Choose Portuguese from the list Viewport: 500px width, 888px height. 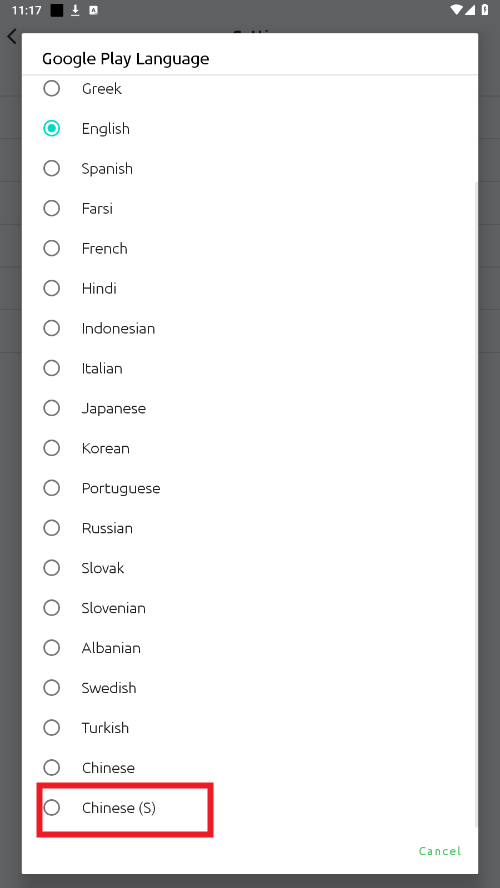point(52,488)
